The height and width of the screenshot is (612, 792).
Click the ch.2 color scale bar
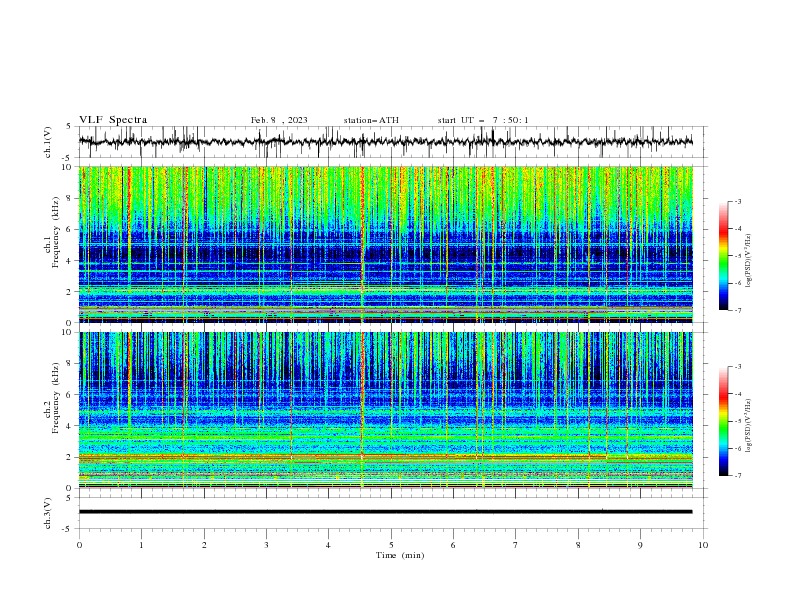point(723,421)
